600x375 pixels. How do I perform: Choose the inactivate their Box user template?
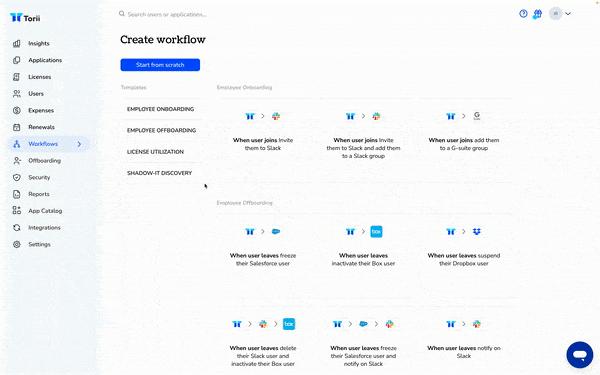tap(363, 247)
